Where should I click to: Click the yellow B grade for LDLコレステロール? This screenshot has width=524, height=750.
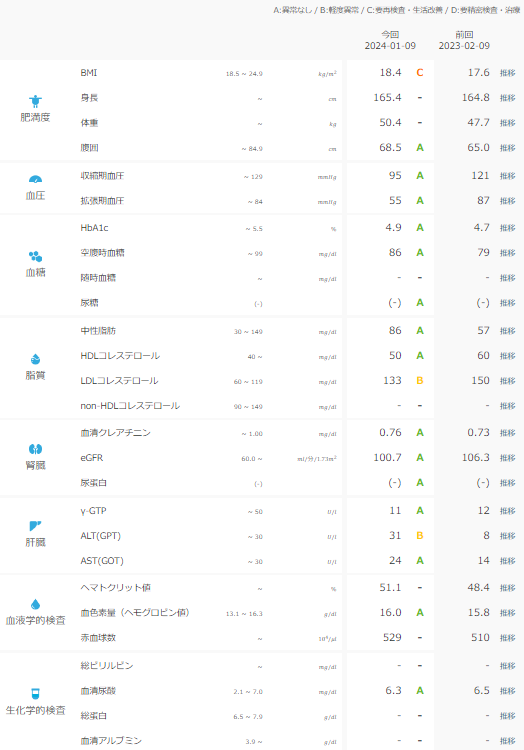(420, 381)
